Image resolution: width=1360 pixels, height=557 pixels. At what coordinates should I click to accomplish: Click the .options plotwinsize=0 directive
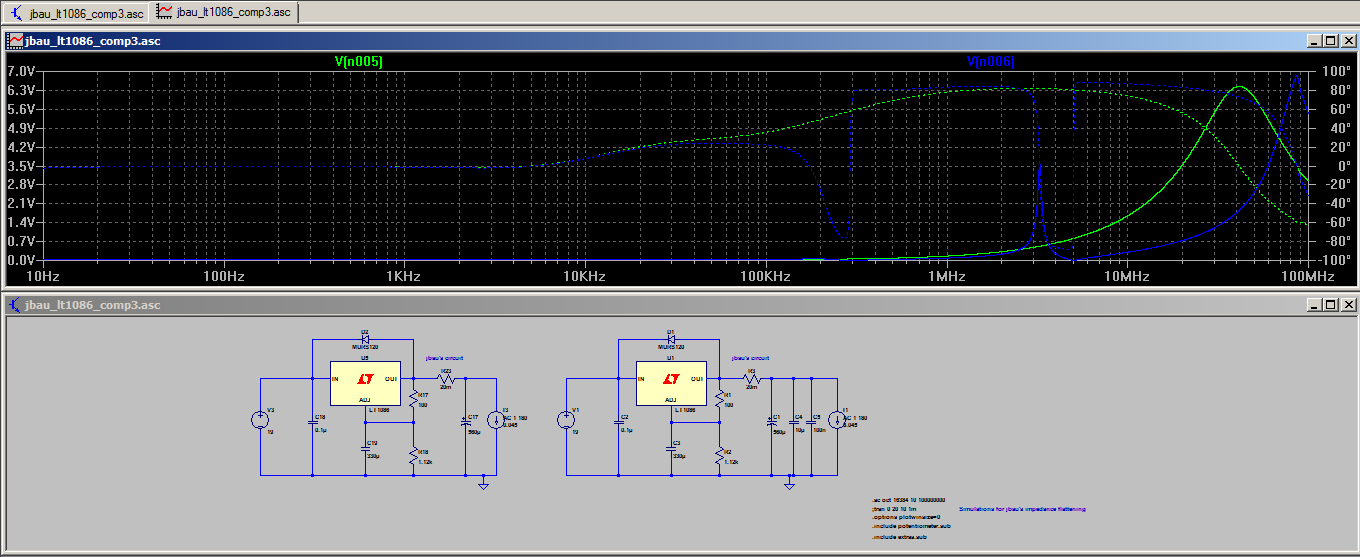pyautogui.click(x=906, y=517)
